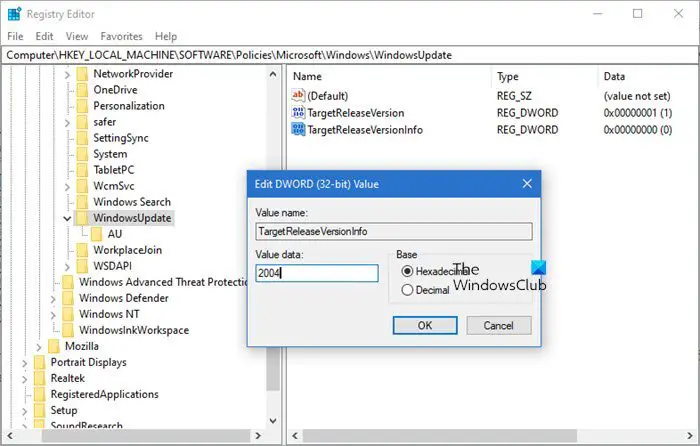Collapse the WindowsUpdate key
The image size is (700, 446).
tap(67, 218)
